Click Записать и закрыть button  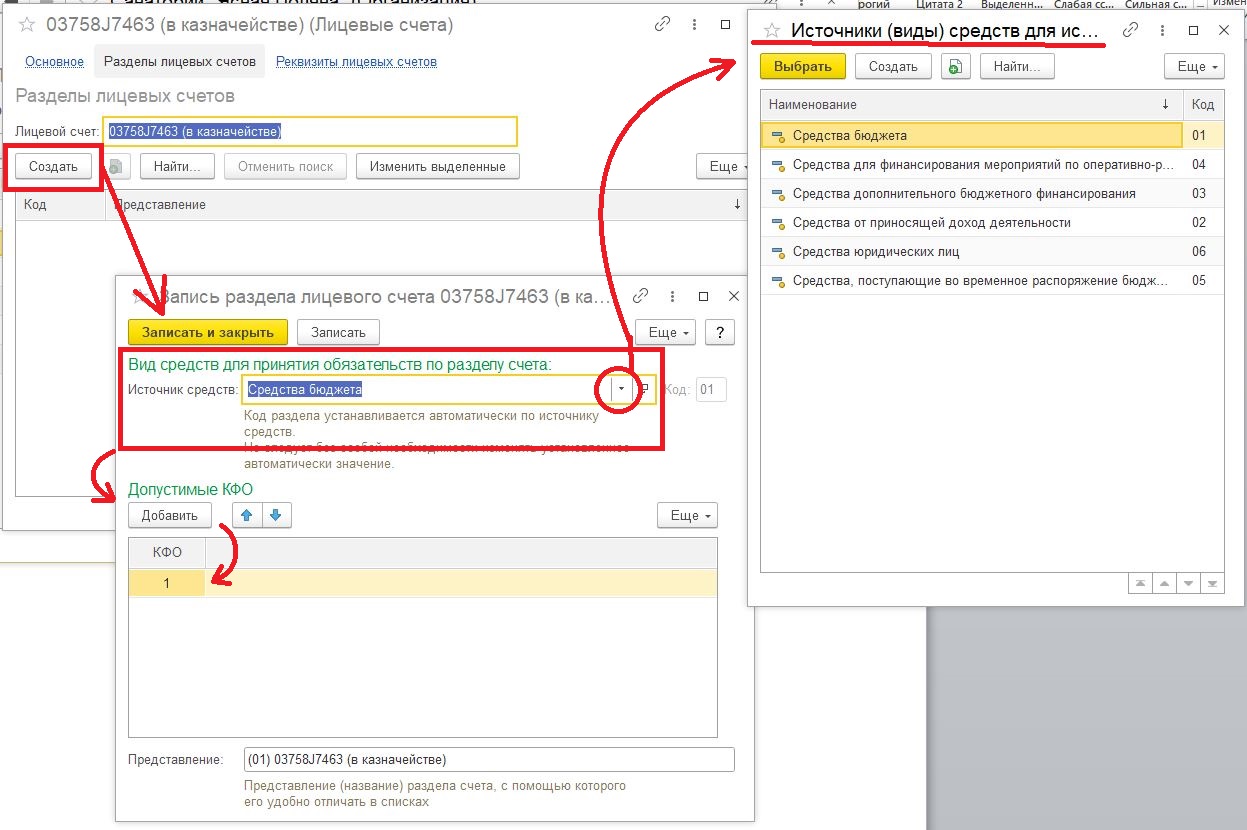click(x=208, y=332)
